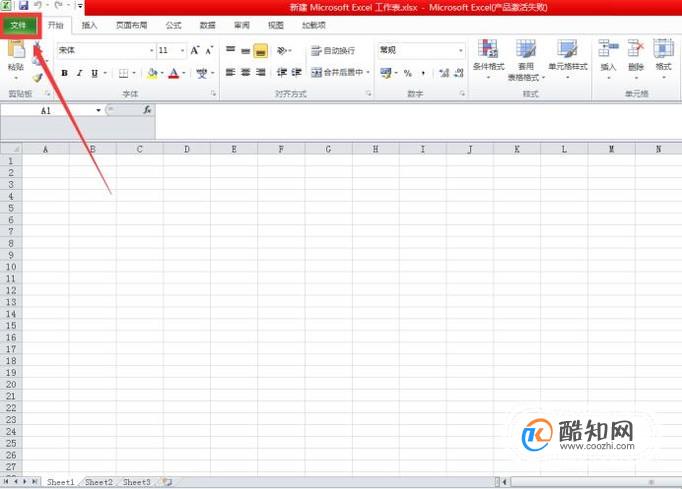Open the File tab
682x489 pixels.
19,25
